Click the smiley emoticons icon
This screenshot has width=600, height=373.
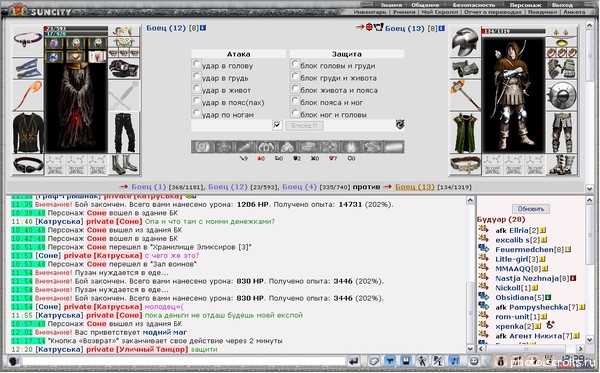474,361
